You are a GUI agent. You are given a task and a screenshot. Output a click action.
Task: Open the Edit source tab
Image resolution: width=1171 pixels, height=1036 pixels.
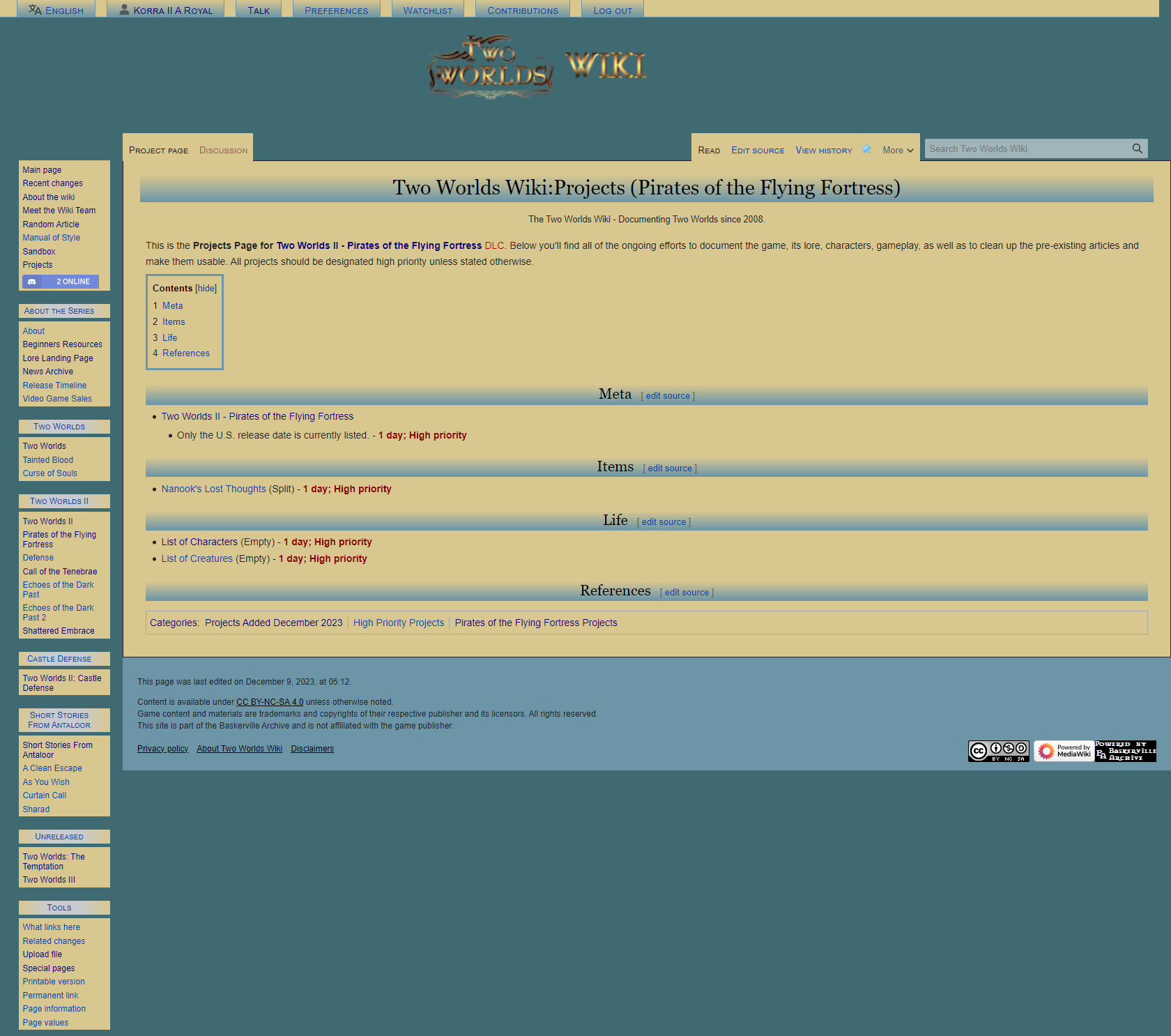click(758, 151)
